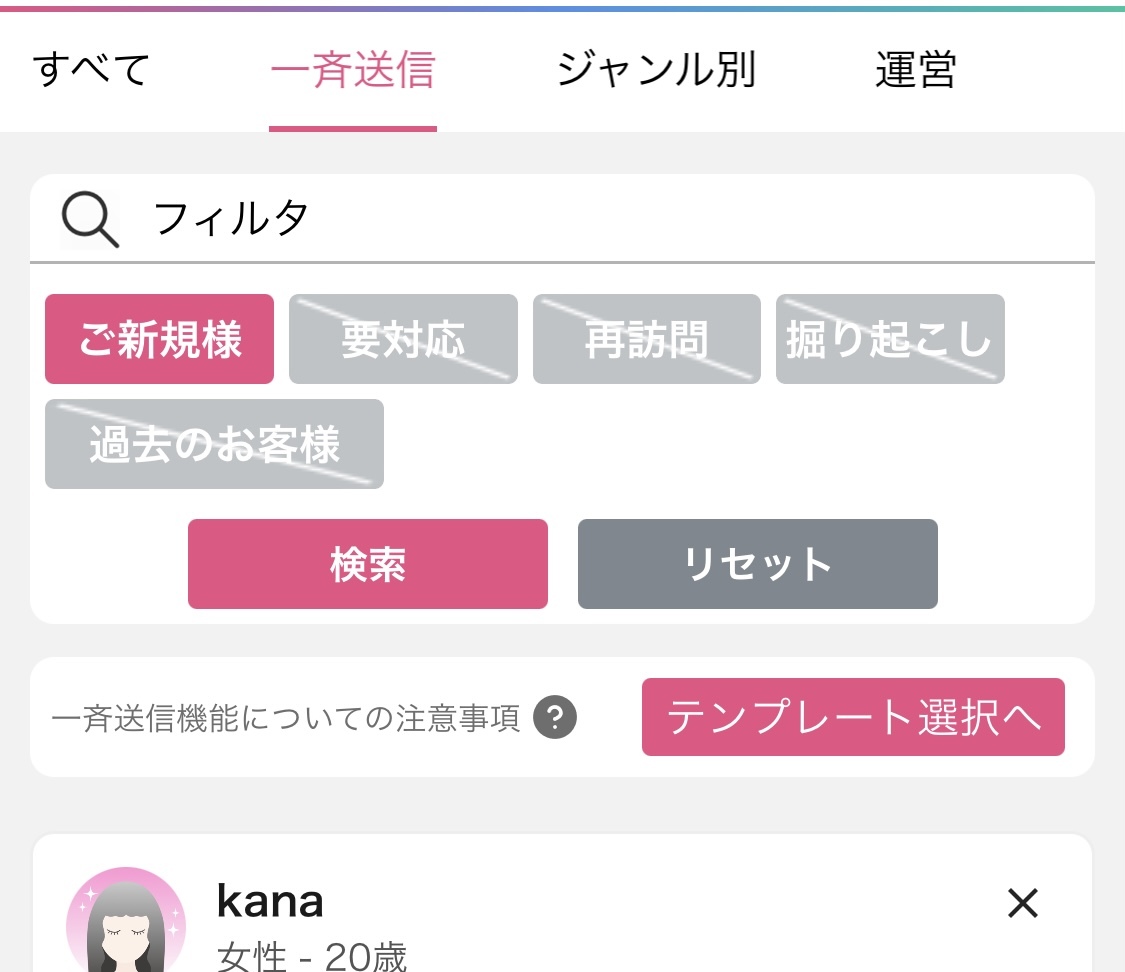Select the 一斉送信 tab
This screenshot has height=972, width=1125.
353,70
